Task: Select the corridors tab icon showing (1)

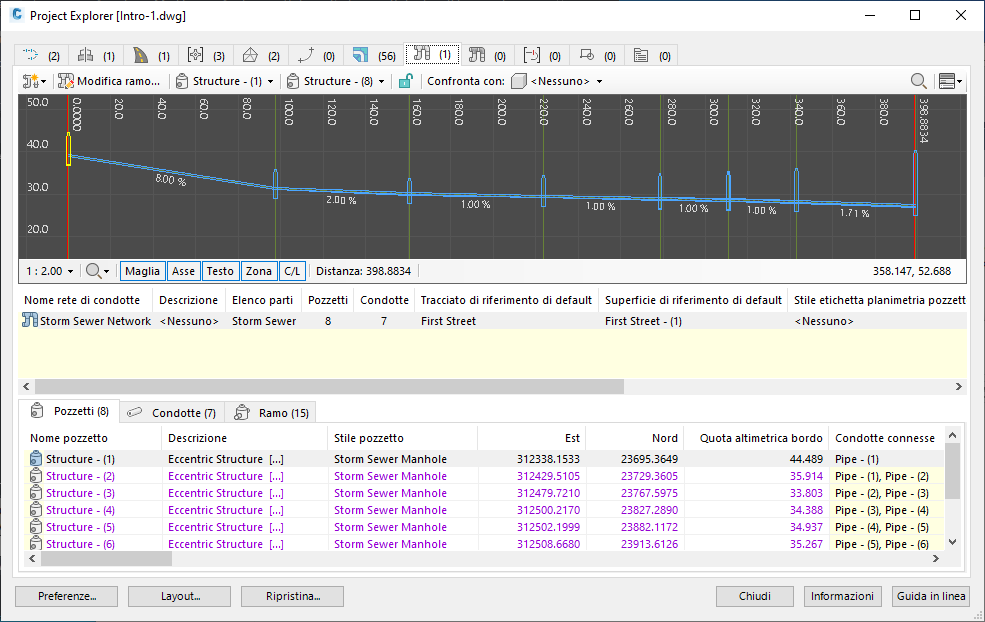Action: tap(140, 55)
